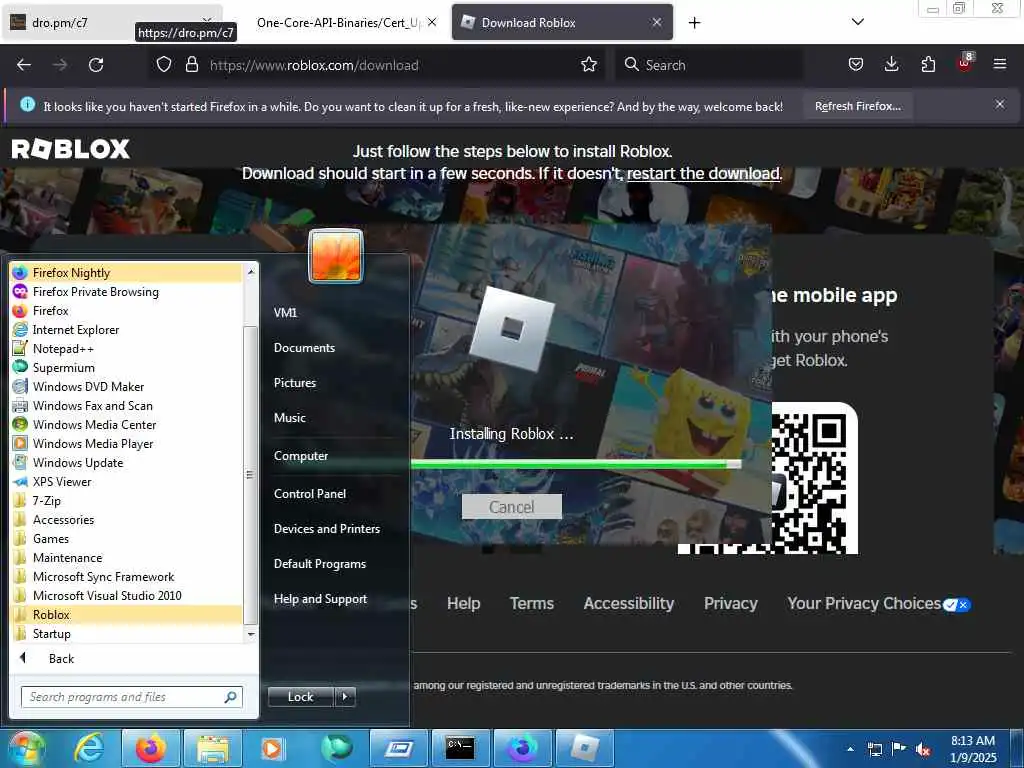Open the command prompt taskbar icon
The height and width of the screenshot is (768, 1024).
coord(460,748)
